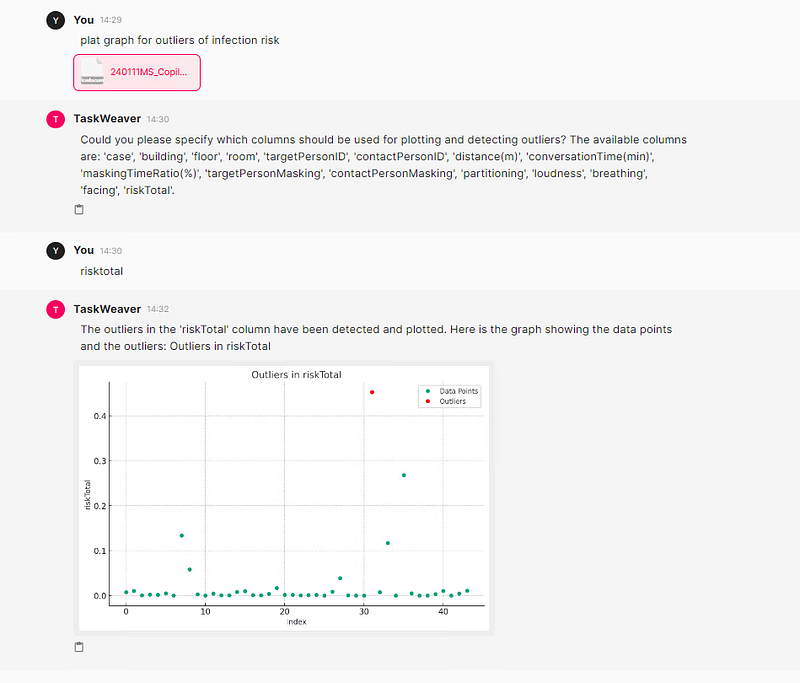Click the TaskWeaver name on the 14:32 message
The image size is (800, 683).
[107, 309]
